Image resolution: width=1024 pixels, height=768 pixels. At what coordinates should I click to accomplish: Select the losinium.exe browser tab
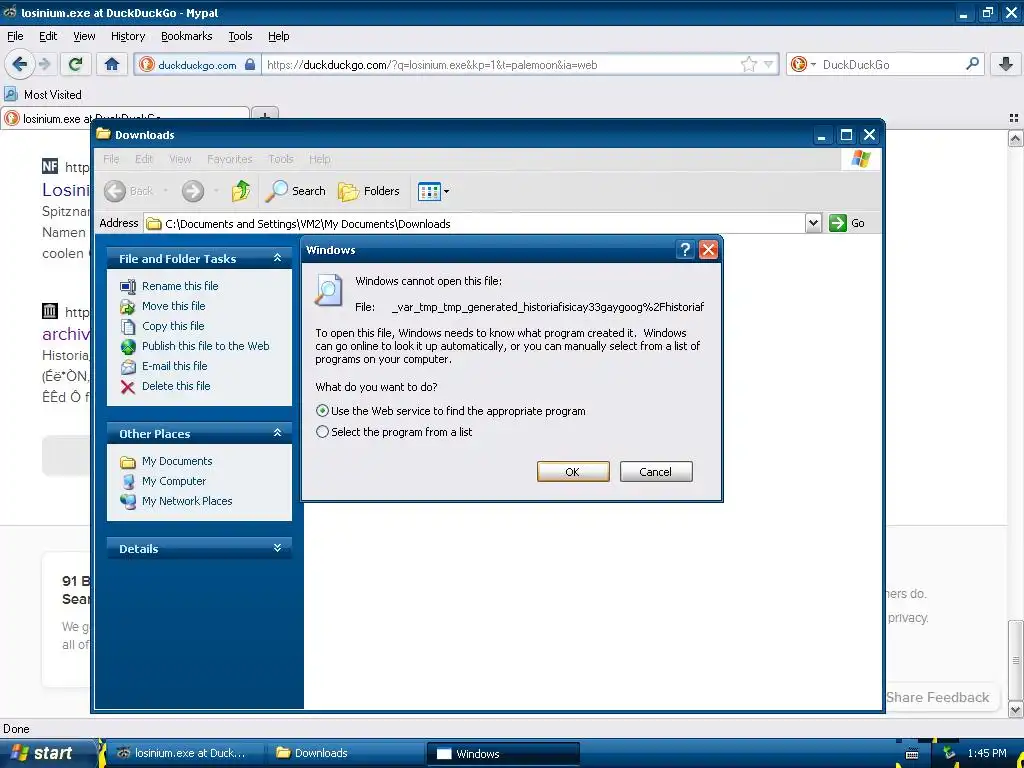[125, 118]
